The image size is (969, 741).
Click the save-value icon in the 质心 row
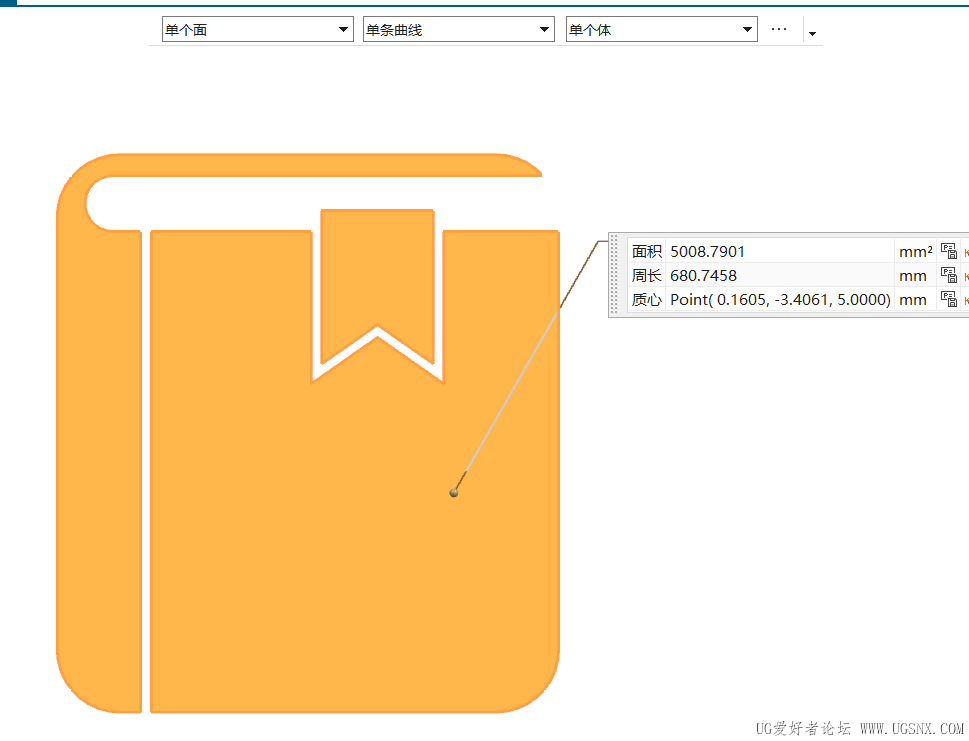tap(949, 299)
